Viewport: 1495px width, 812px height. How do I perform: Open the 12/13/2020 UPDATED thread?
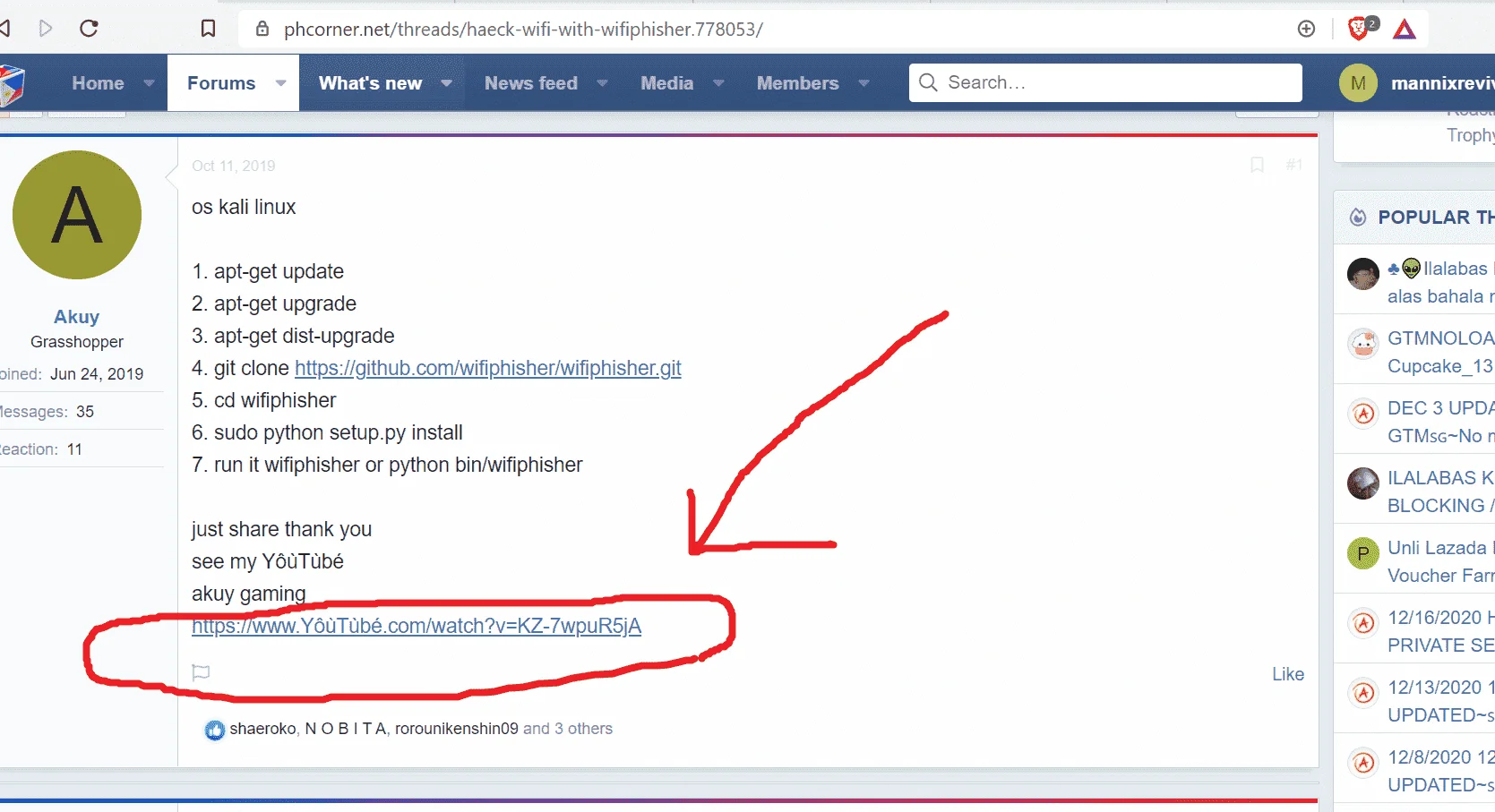point(1440,701)
